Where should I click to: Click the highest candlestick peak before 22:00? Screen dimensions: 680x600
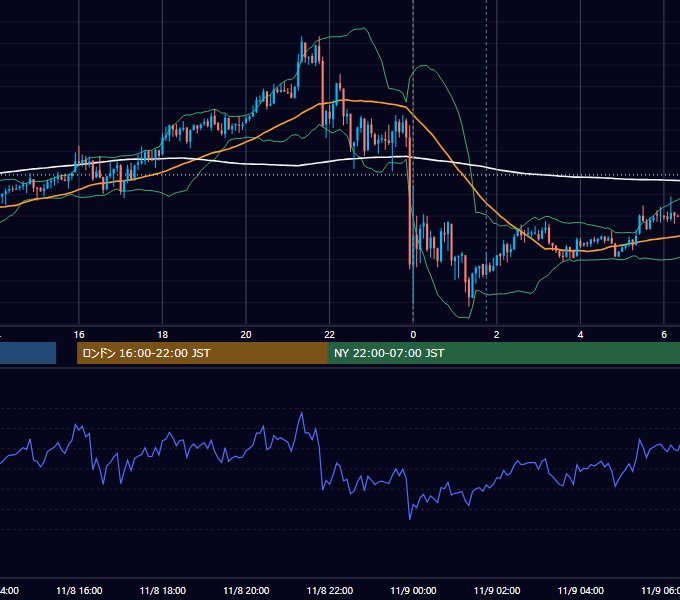click(301, 50)
